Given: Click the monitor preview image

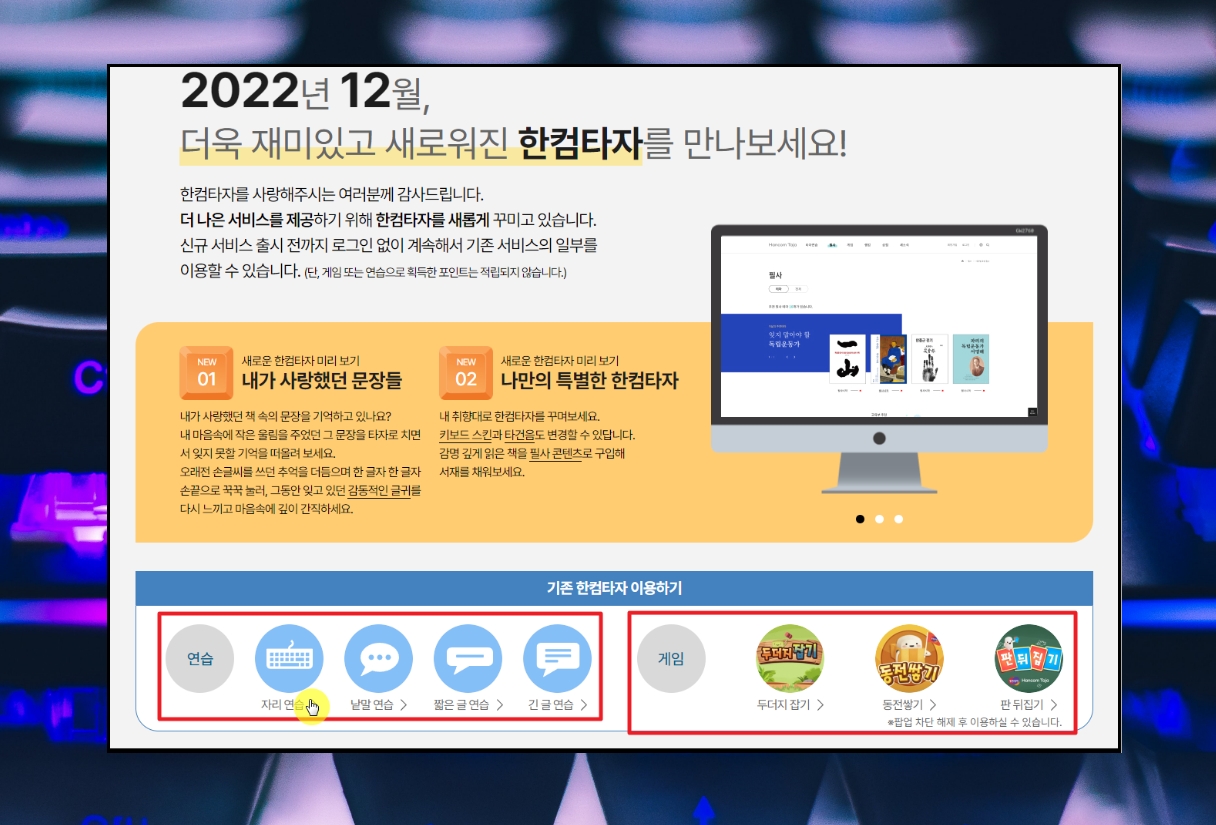Looking at the screenshot, I should pos(879,358).
